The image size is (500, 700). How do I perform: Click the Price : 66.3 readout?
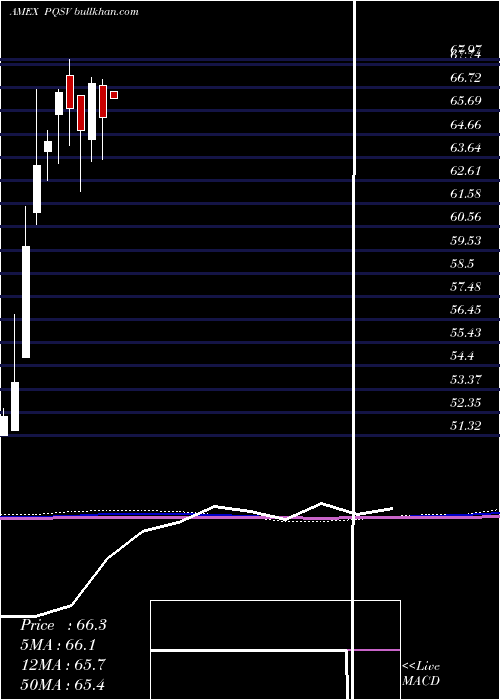63,625
